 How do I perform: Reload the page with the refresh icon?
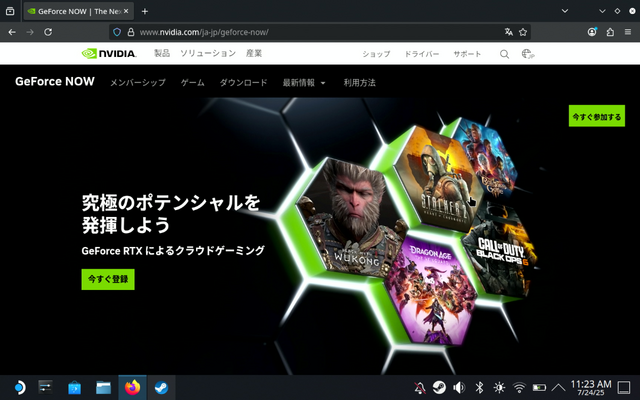click(48, 32)
